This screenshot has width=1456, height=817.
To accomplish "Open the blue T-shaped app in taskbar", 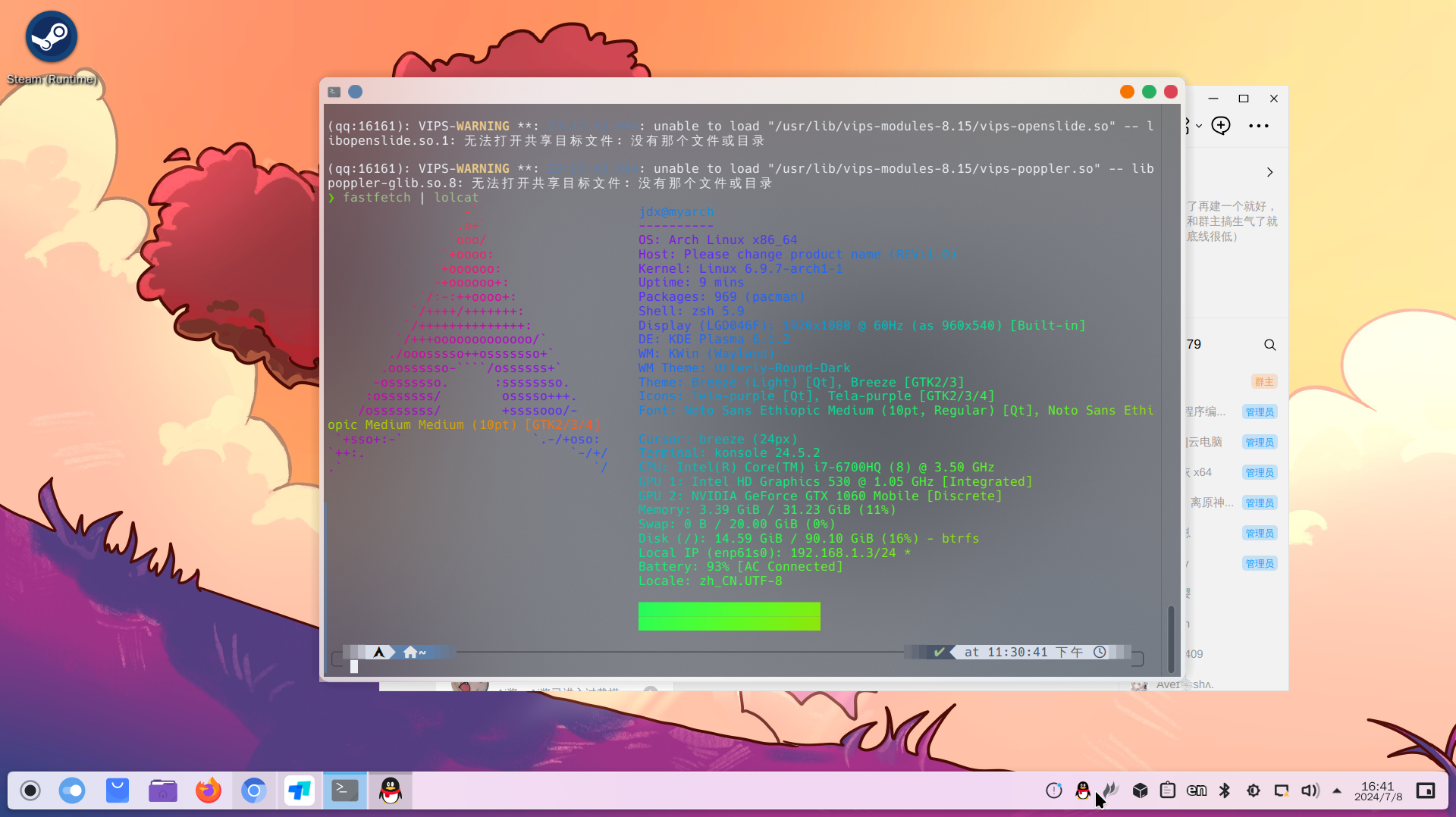I will tap(300, 790).
